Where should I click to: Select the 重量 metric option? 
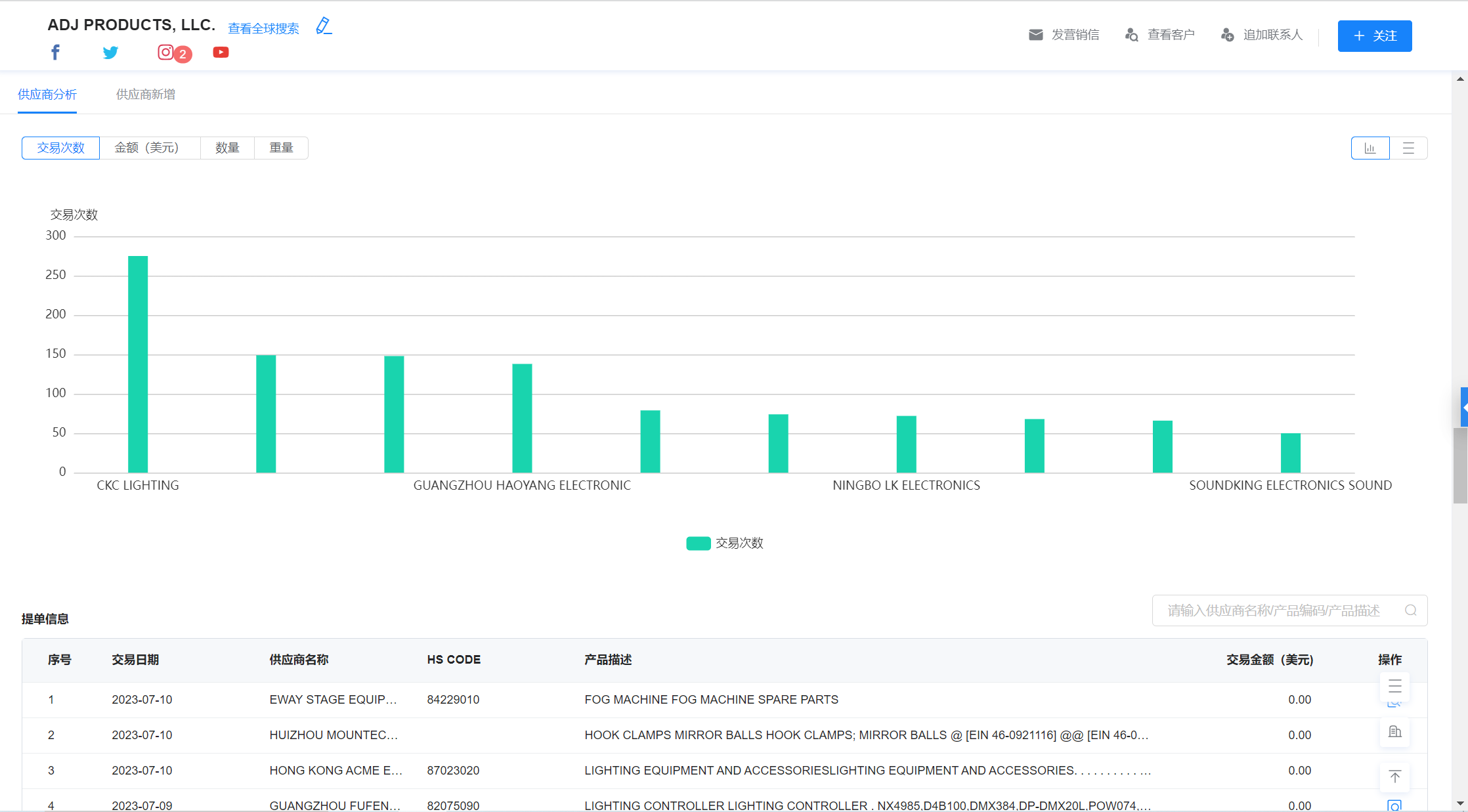pos(281,148)
